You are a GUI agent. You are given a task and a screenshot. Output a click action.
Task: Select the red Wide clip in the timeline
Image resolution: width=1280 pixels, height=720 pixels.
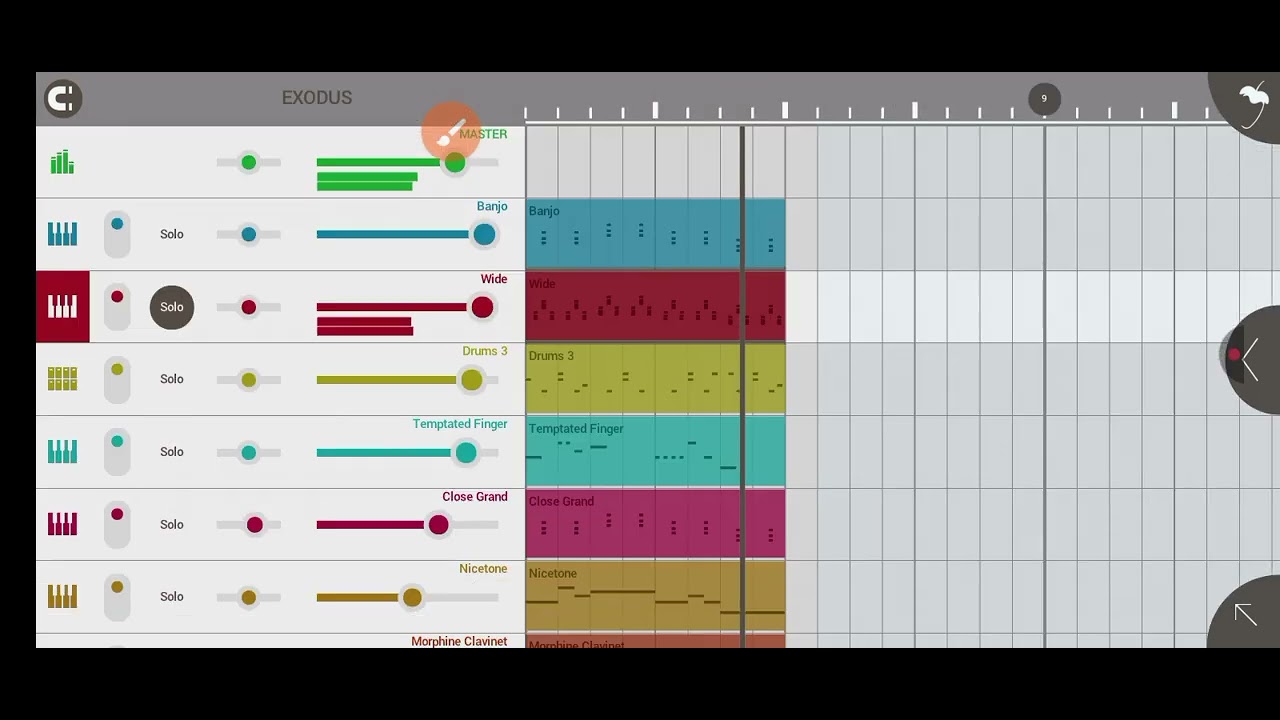click(655, 307)
